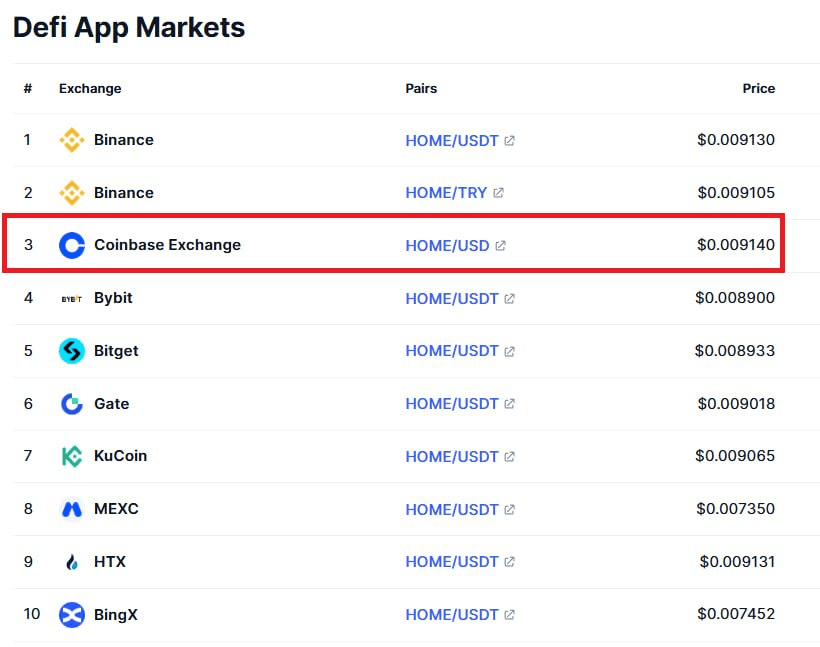Image resolution: width=820 pixels, height=647 pixels.
Task: Open the Binance HOME/USDT pair link
Action: pyautogui.click(x=452, y=141)
